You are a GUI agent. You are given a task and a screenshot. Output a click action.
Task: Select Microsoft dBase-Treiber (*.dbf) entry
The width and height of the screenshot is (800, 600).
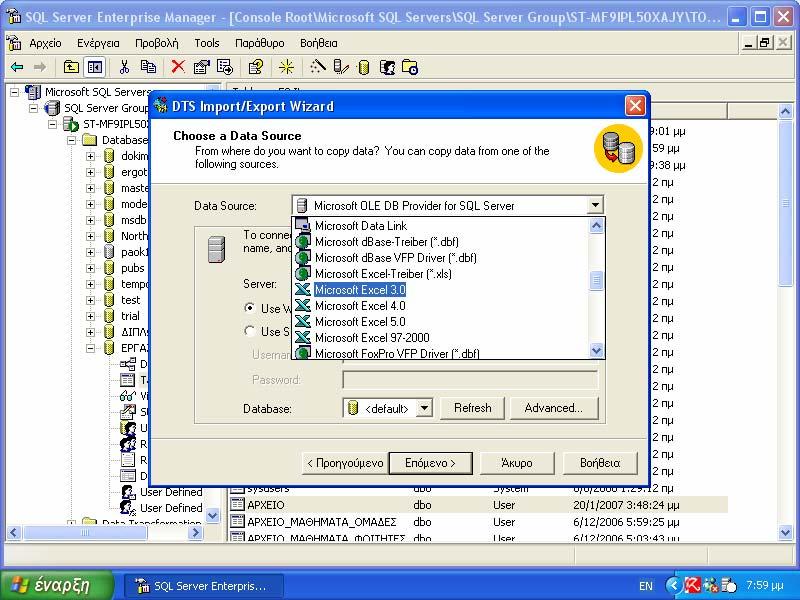[386, 242]
